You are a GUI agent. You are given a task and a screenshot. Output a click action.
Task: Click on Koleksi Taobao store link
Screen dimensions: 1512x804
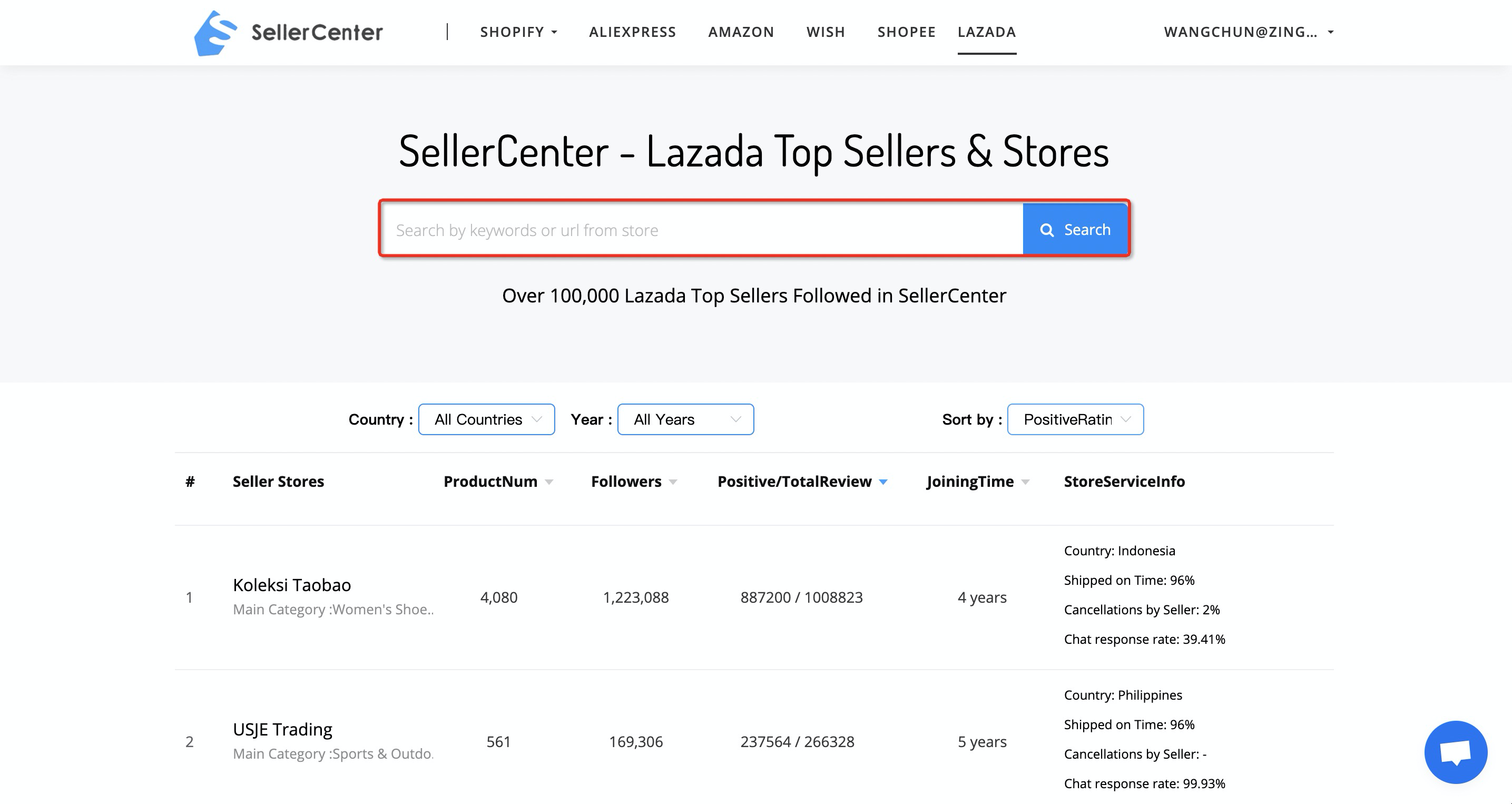[292, 584]
